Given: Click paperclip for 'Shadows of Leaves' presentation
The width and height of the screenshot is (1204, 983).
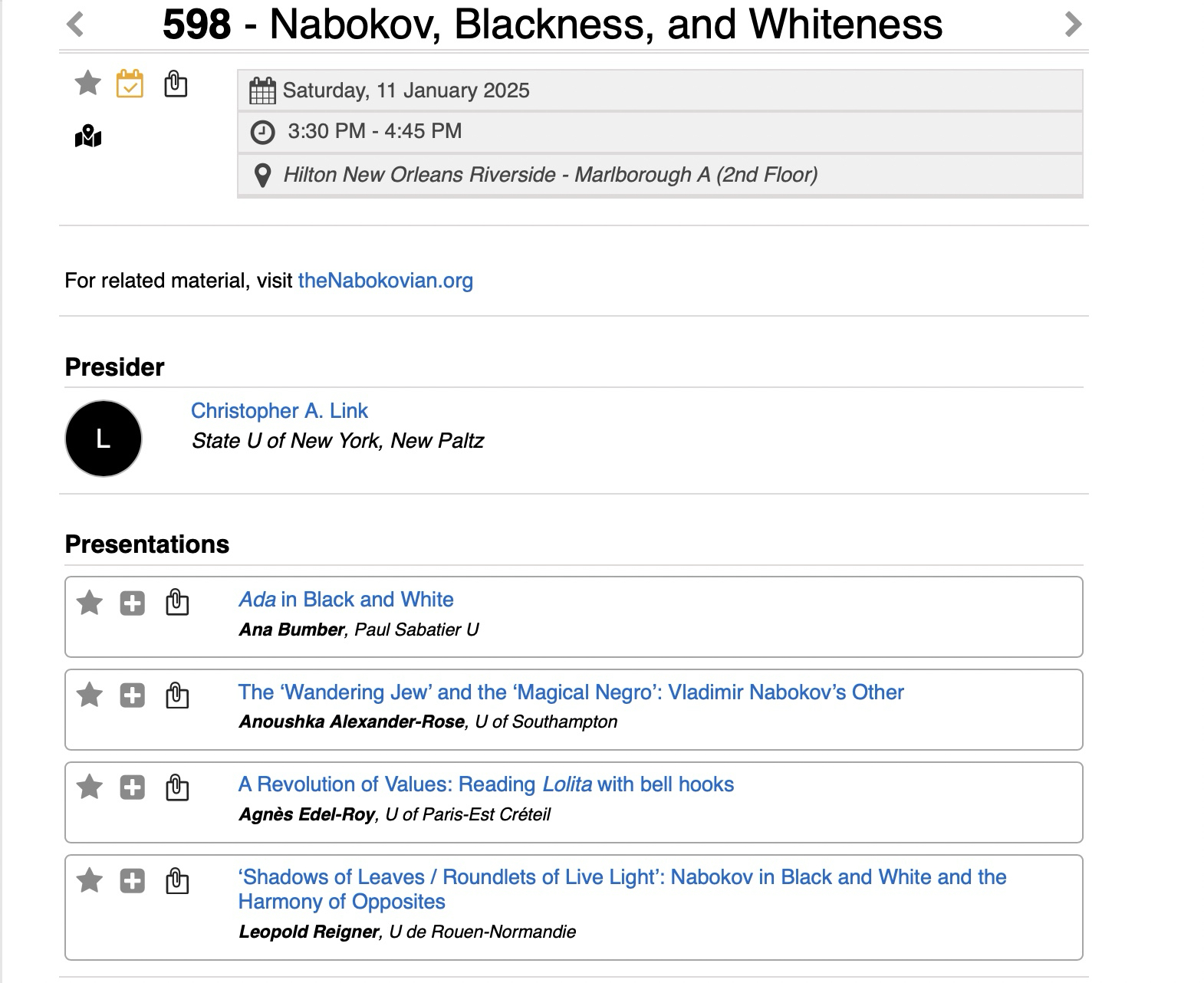Looking at the screenshot, I should (x=177, y=881).
